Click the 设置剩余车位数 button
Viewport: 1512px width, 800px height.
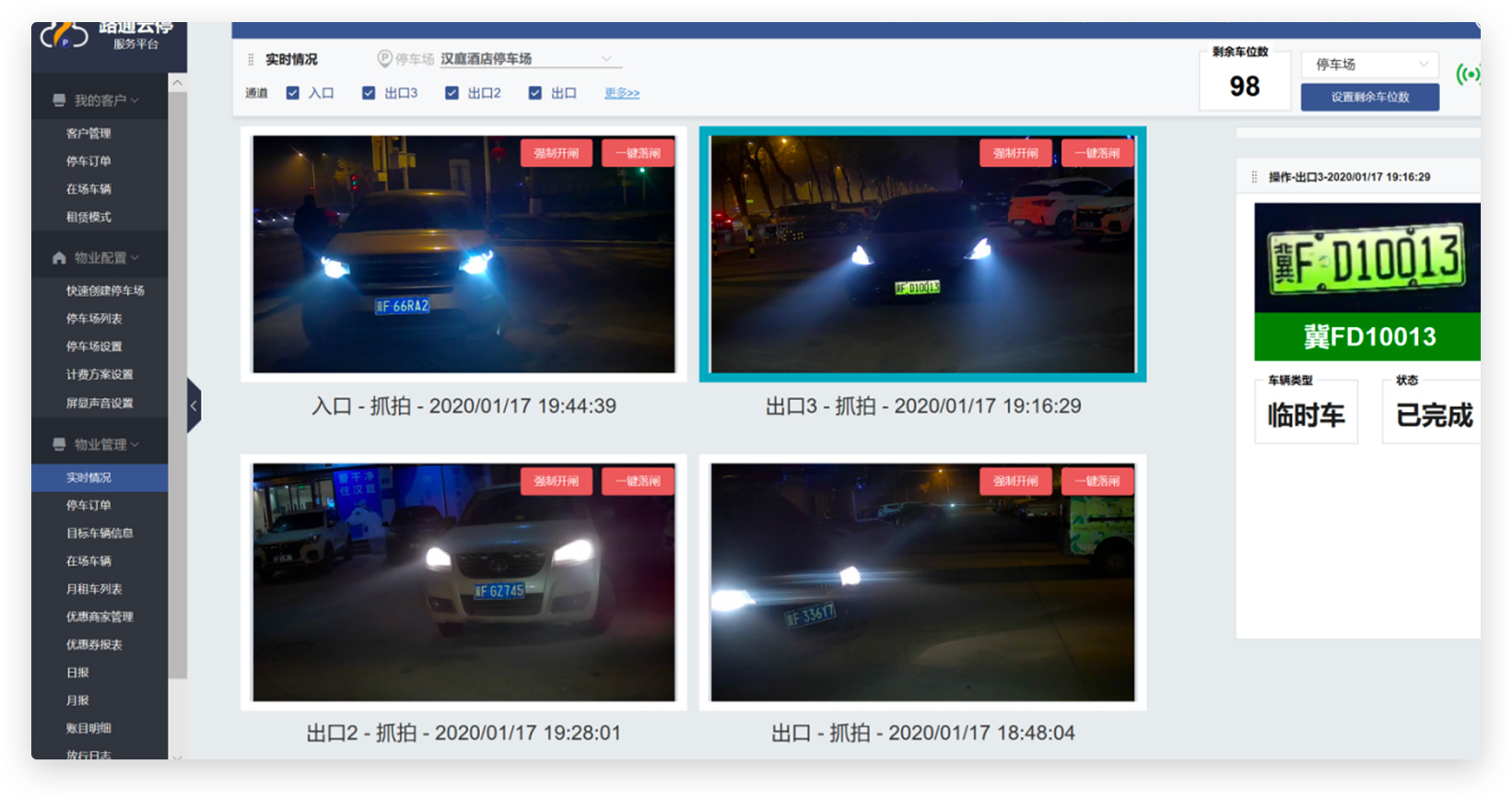tap(1369, 97)
